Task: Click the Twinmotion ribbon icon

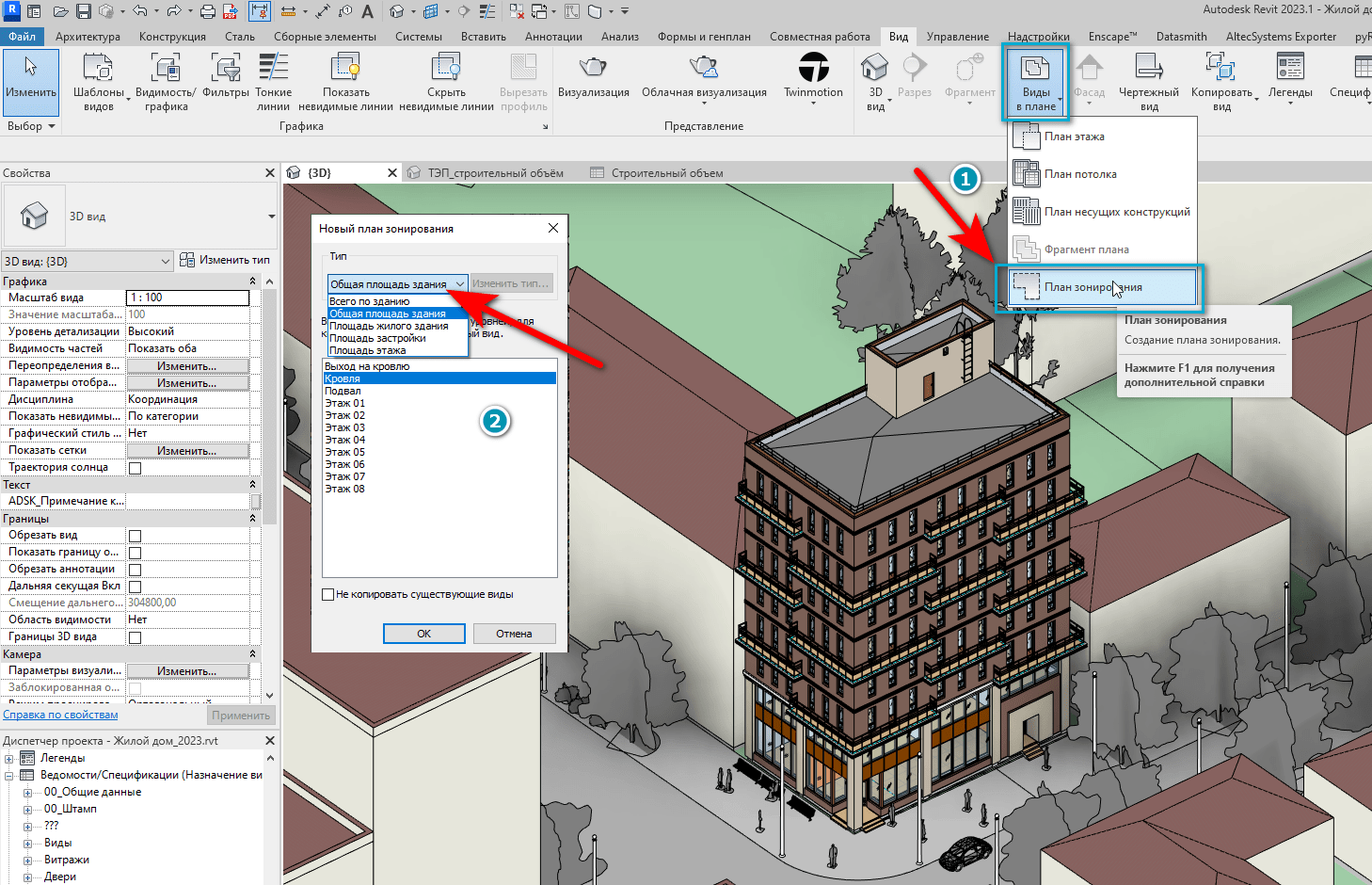Action: coord(813,69)
